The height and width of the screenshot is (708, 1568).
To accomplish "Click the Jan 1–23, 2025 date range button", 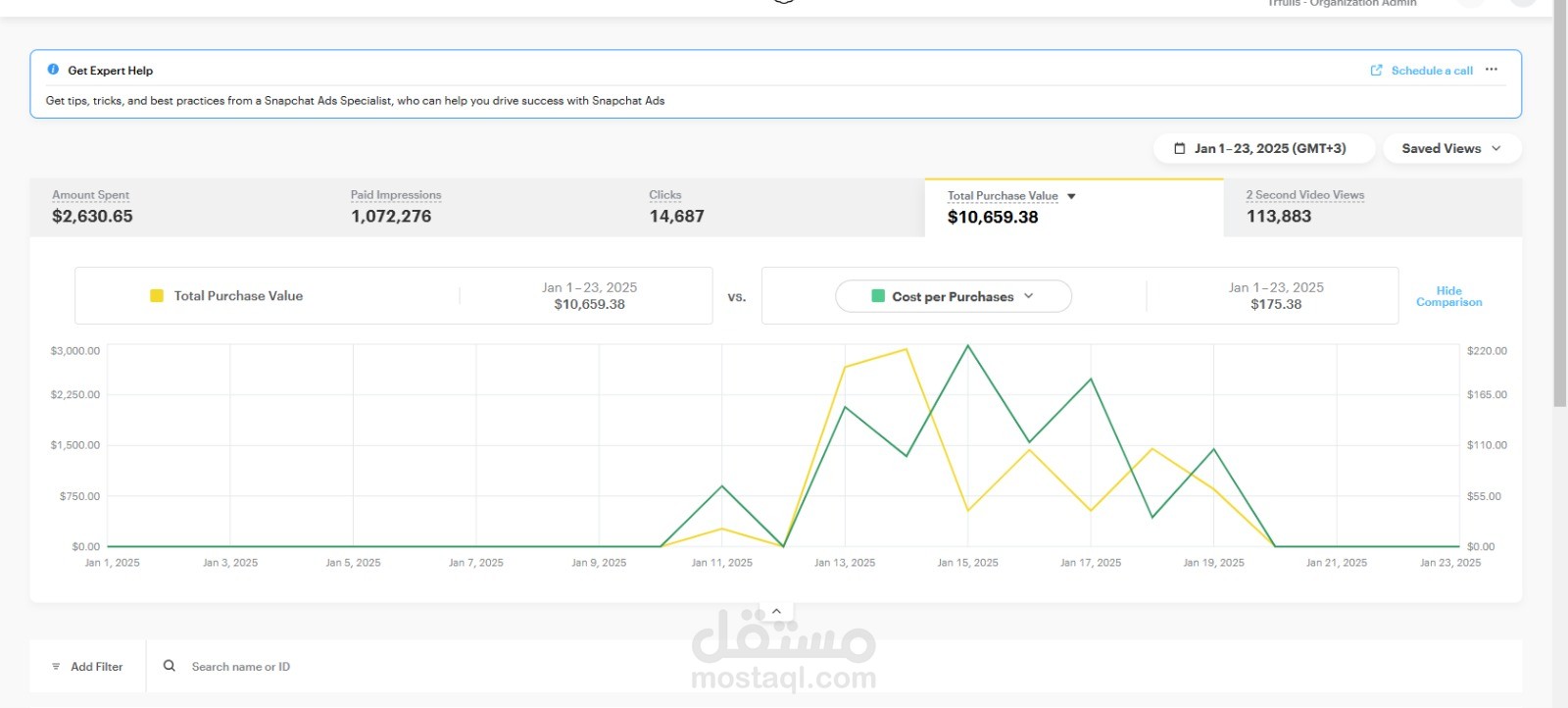I will [1260, 149].
